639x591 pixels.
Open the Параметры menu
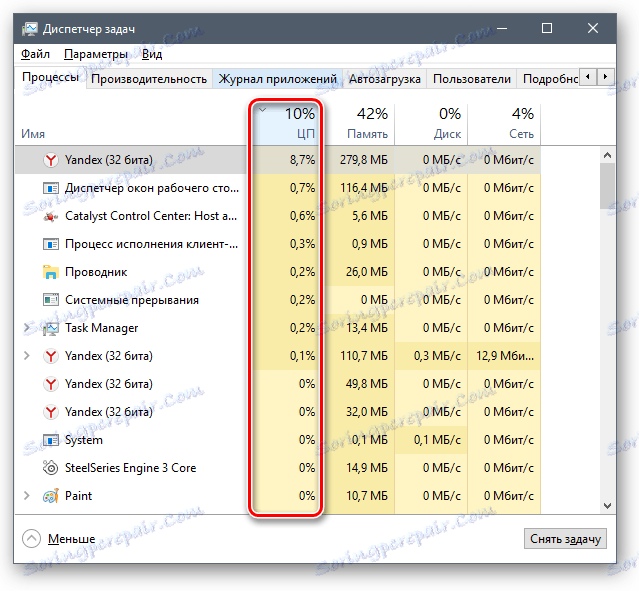[96, 54]
